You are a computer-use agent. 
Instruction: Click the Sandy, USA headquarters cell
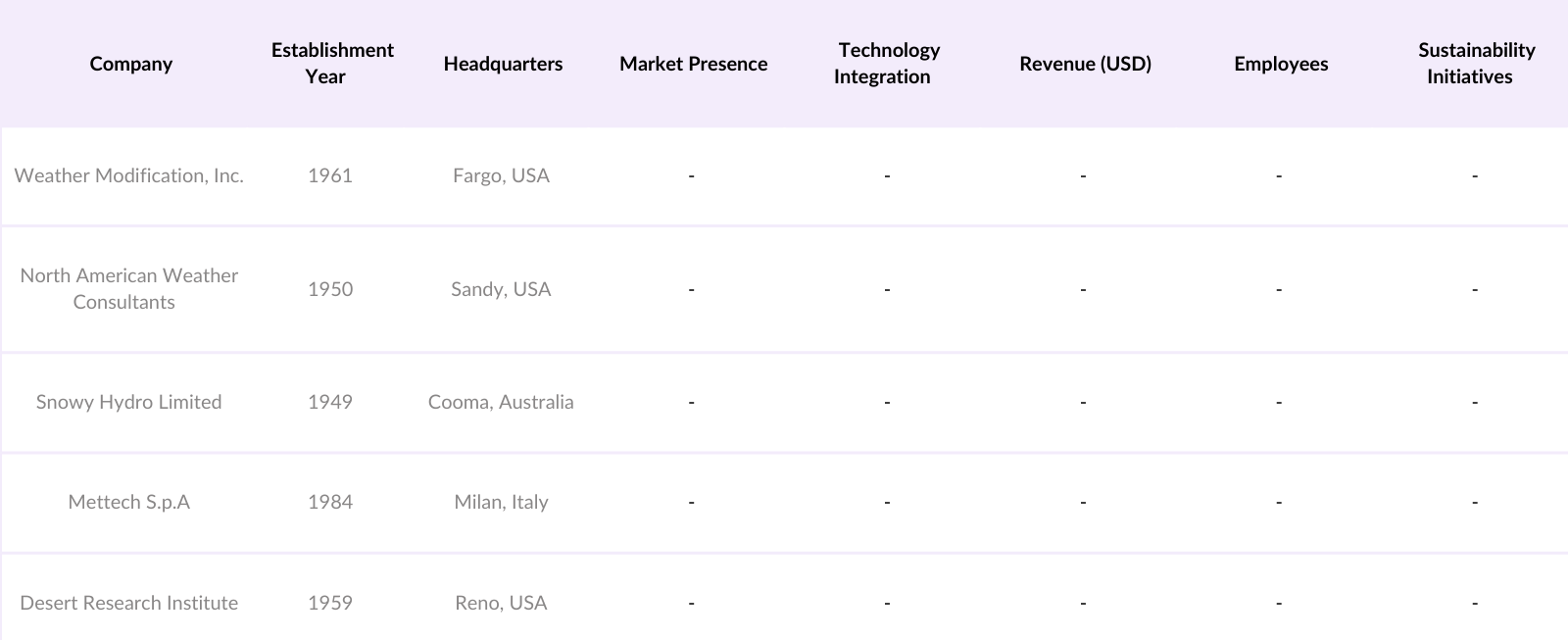(501, 289)
